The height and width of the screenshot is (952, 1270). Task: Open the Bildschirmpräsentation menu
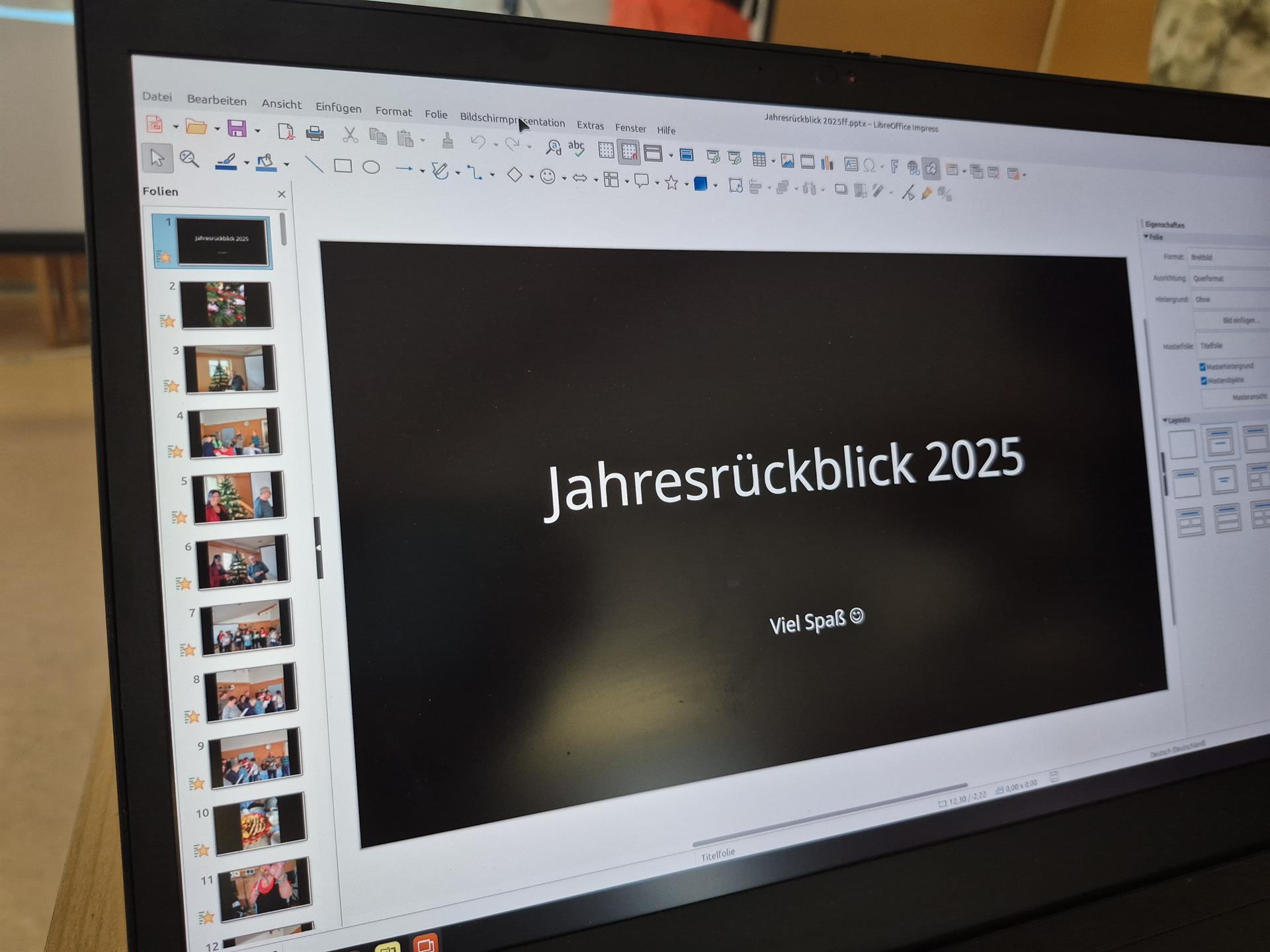512,120
